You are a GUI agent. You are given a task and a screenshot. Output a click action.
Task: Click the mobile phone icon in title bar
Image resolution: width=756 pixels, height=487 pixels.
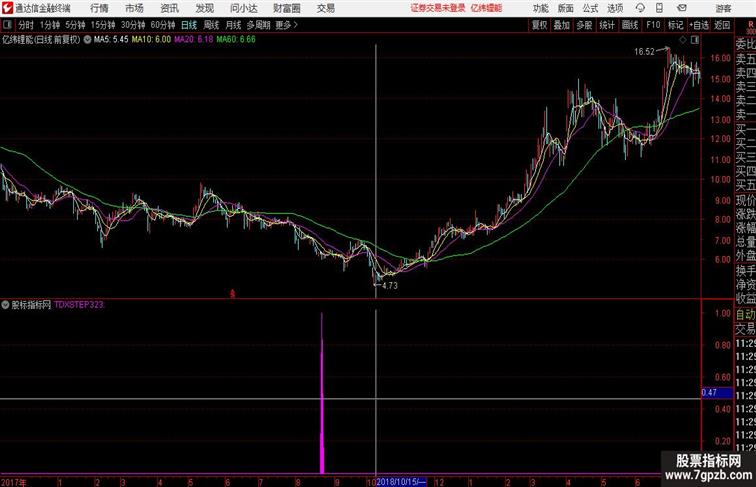point(659,8)
